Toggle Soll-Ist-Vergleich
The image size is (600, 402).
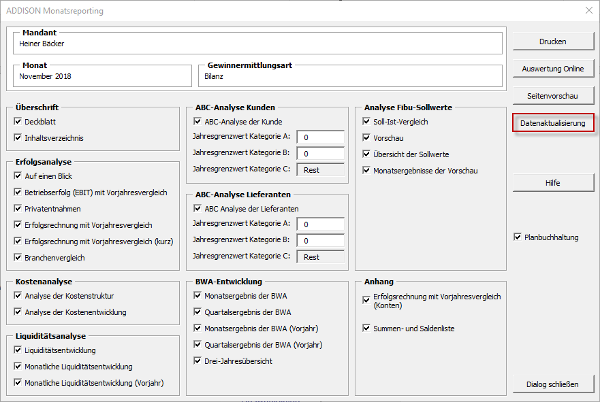(366, 122)
